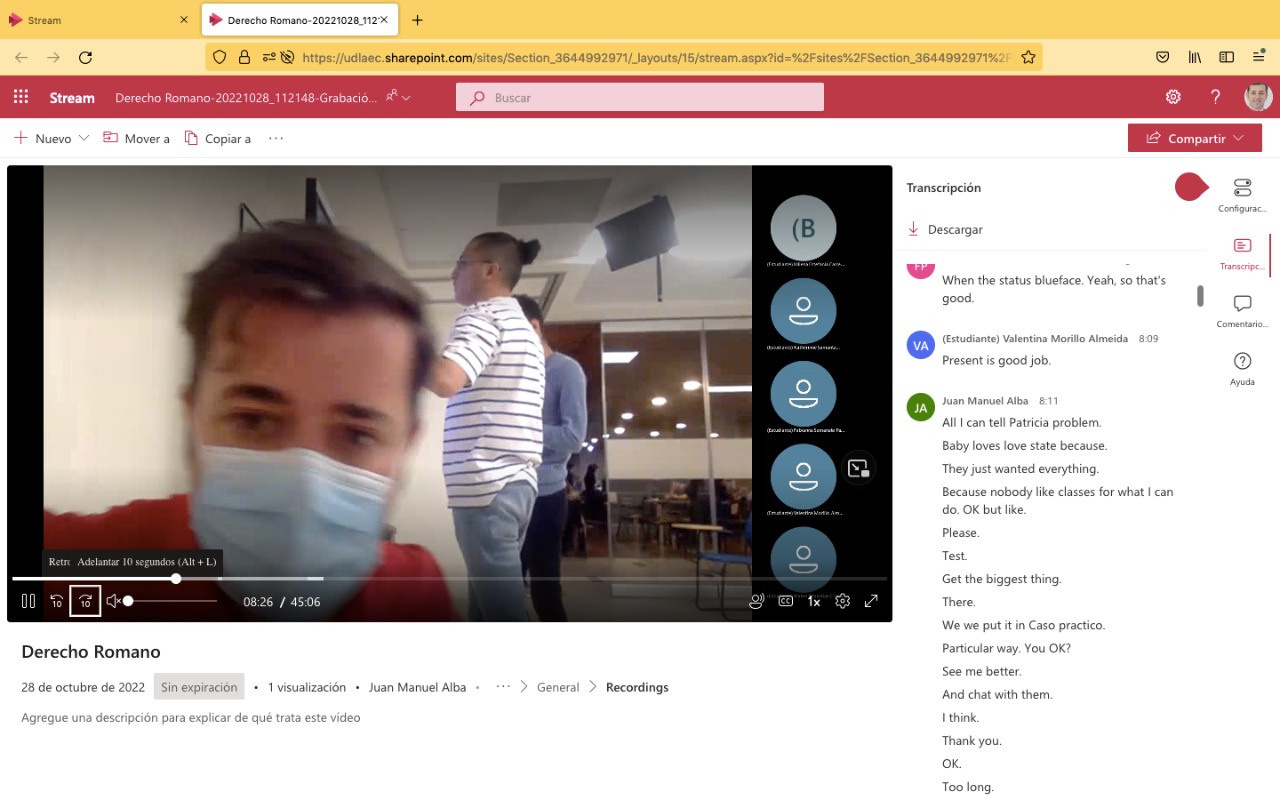Open the Configuración side panel
Viewport: 1280px width, 800px height.
pos(1242,194)
